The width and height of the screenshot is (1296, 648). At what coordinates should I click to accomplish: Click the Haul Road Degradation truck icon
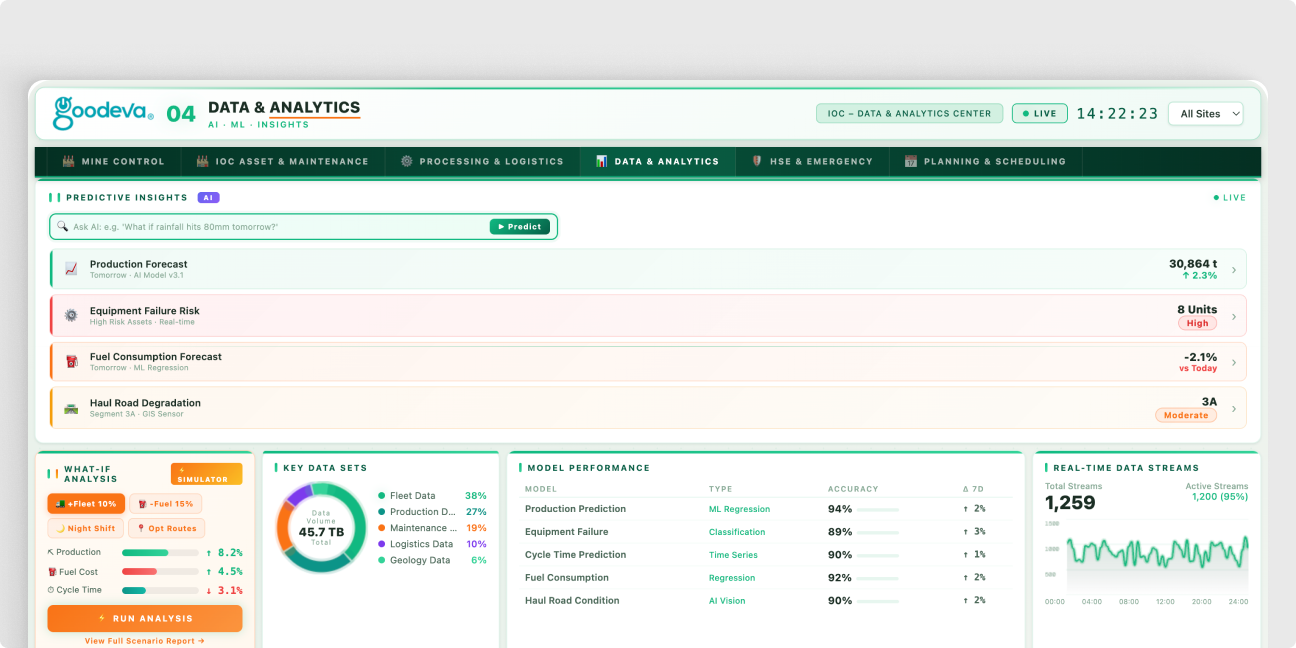[x=71, y=408]
